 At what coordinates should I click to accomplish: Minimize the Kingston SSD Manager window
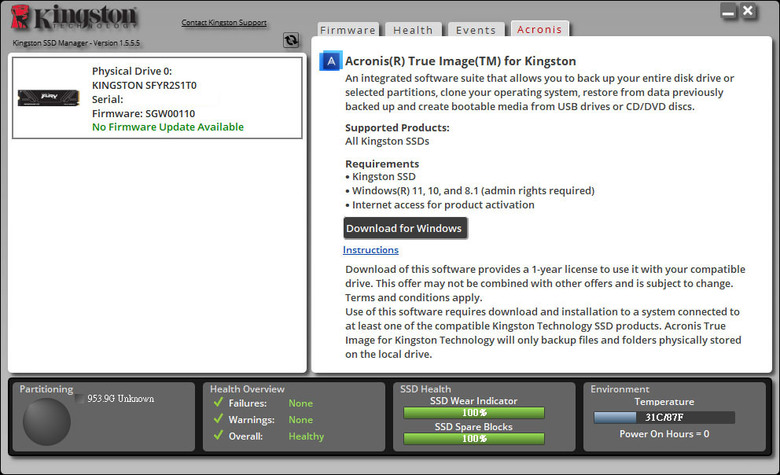click(x=728, y=11)
